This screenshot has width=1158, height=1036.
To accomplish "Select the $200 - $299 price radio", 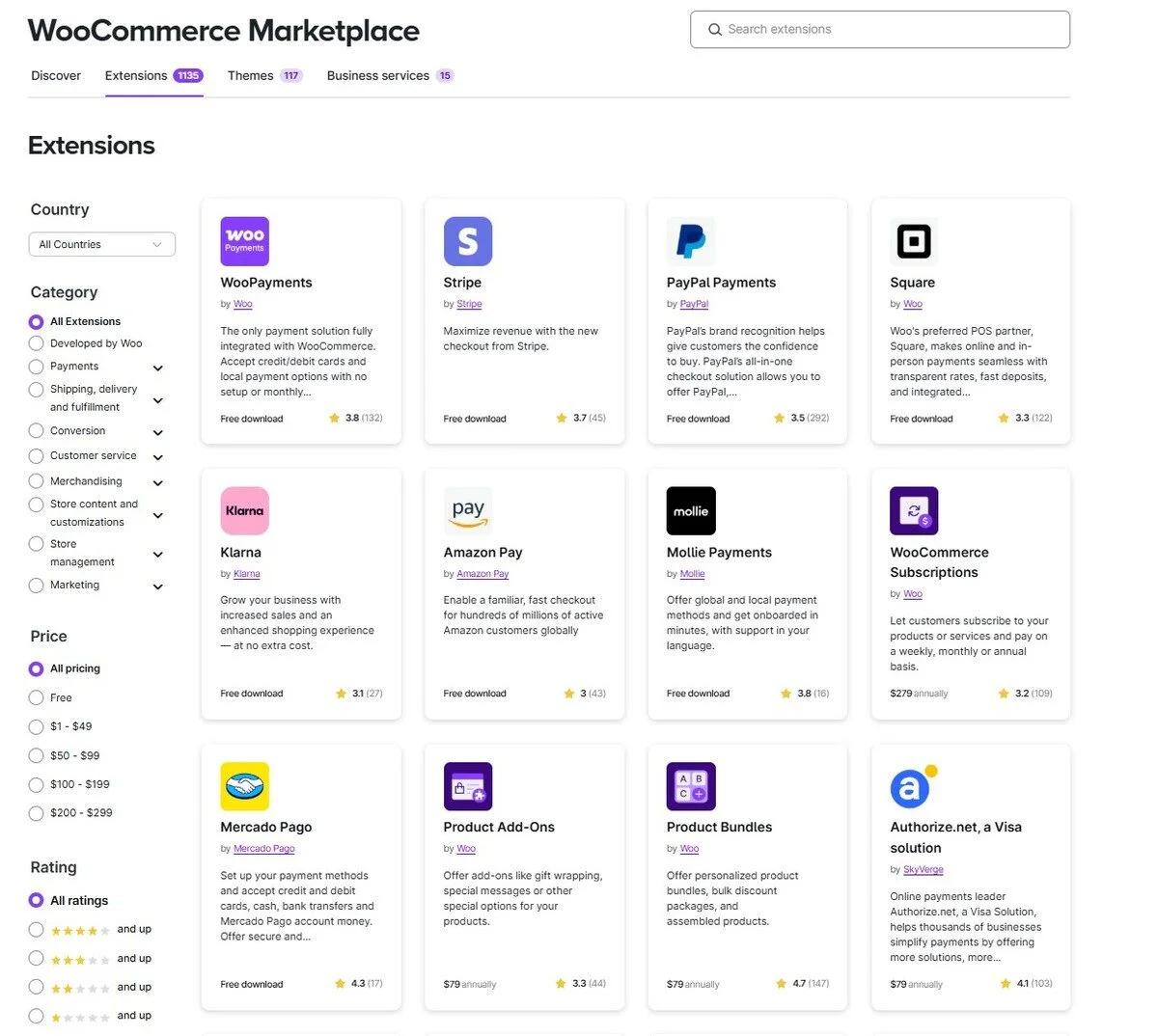I will [36, 814].
